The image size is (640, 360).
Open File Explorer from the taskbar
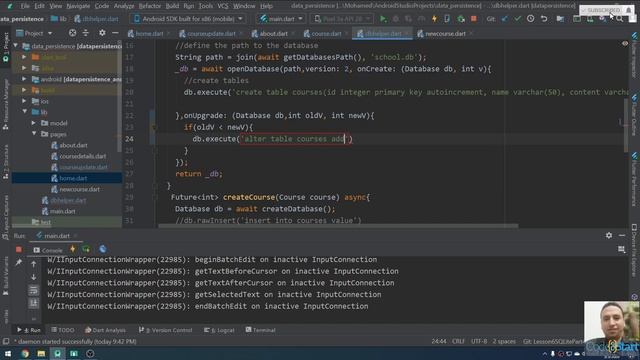click(41, 353)
